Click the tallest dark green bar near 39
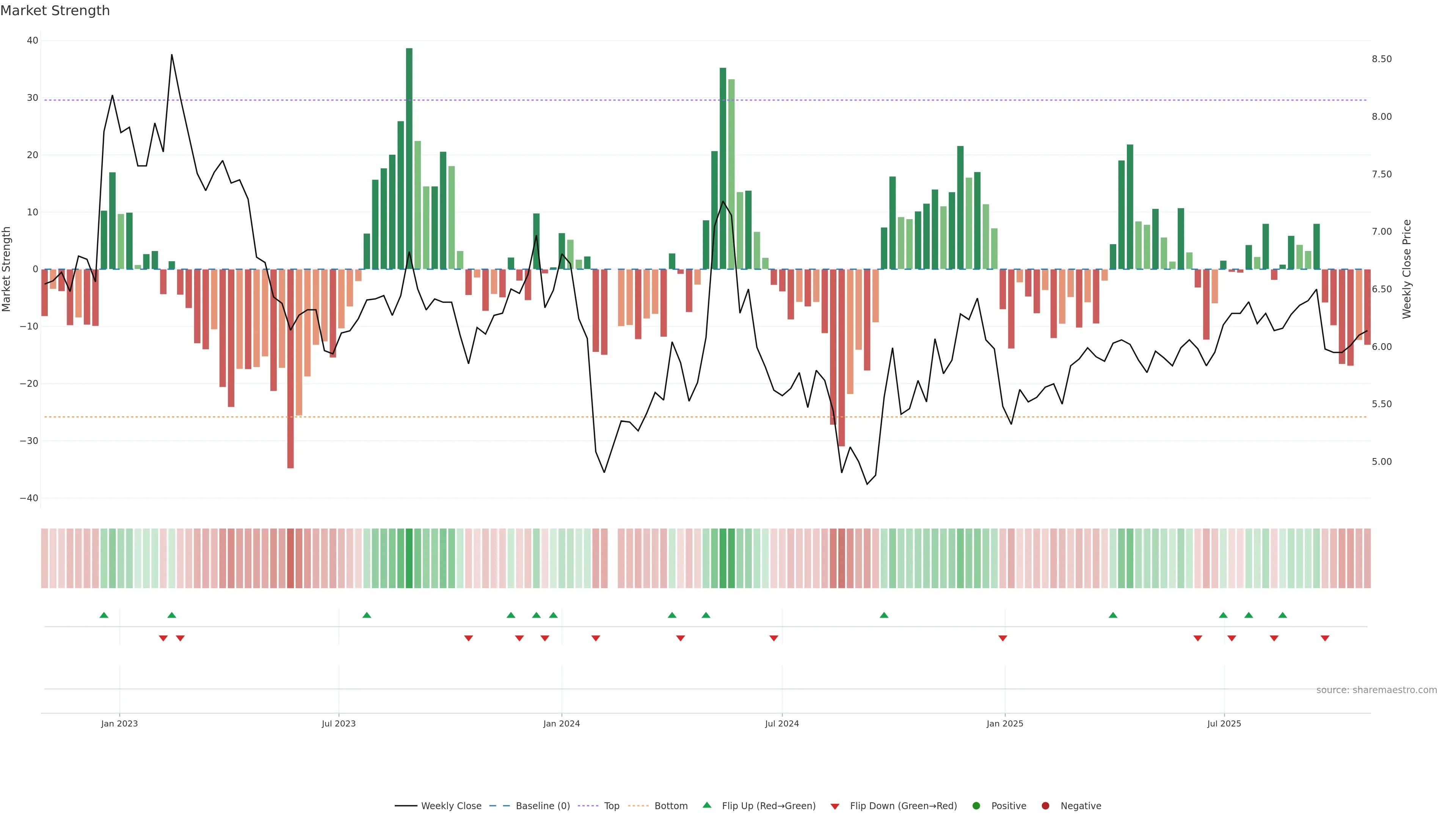This screenshot has height=819, width=1456. (x=409, y=158)
